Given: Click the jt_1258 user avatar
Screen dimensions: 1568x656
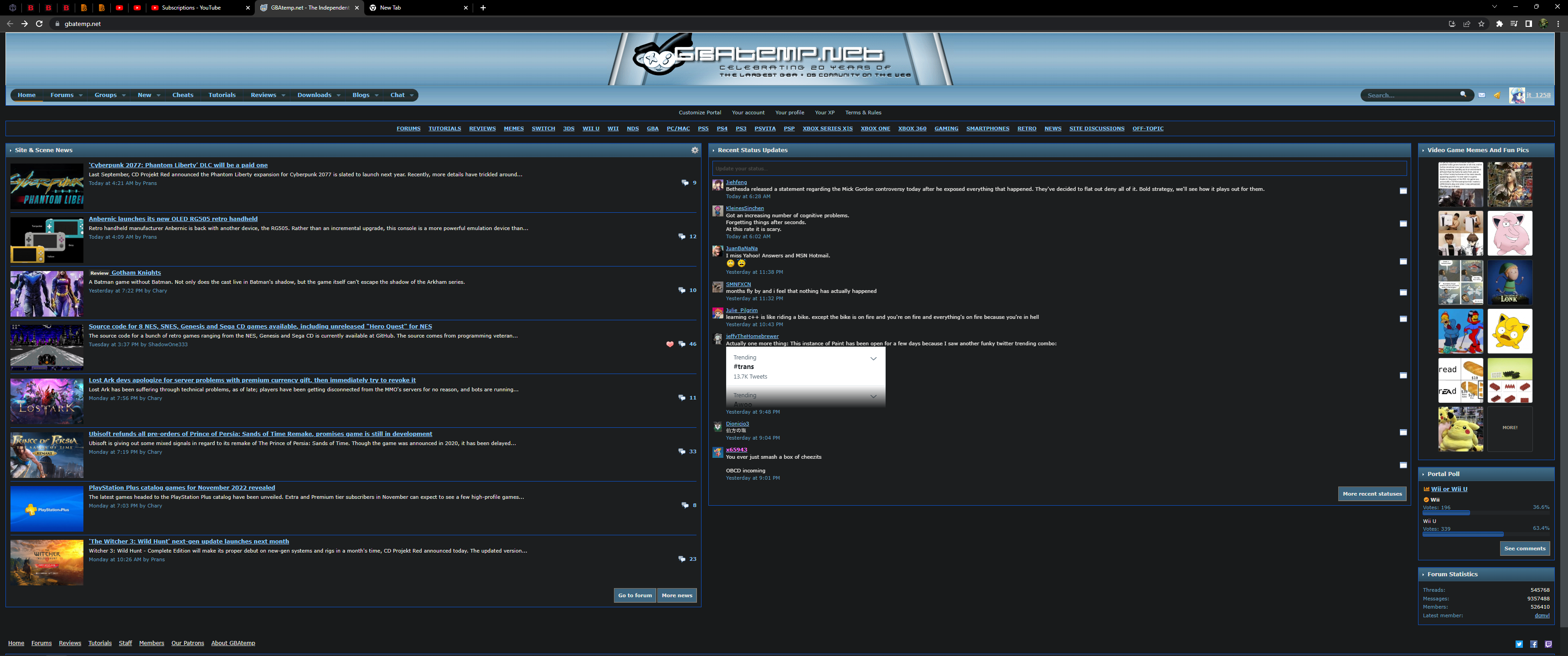Looking at the screenshot, I should click(1516, 95).
